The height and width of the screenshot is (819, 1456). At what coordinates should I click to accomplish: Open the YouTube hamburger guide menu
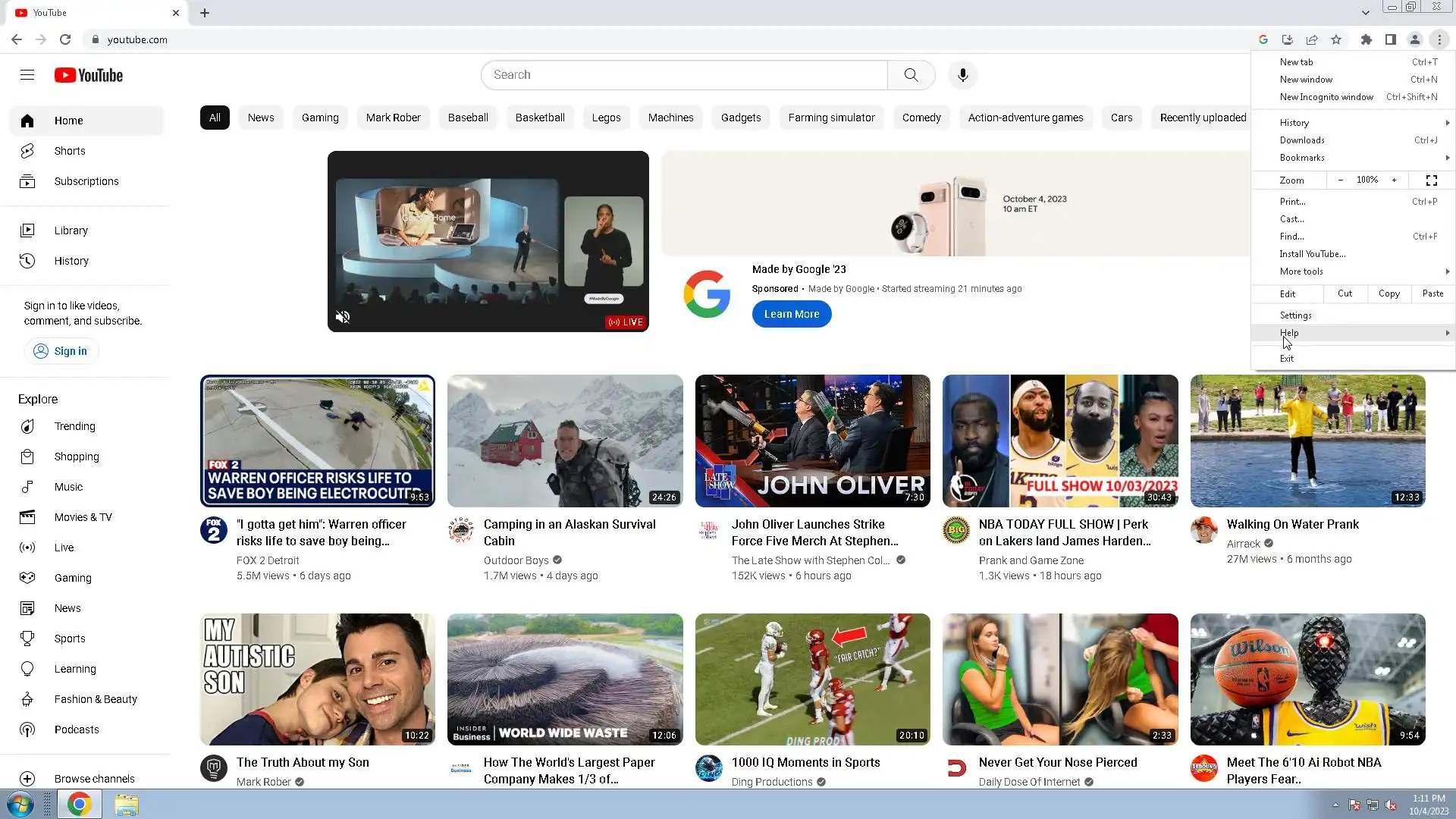27,75
